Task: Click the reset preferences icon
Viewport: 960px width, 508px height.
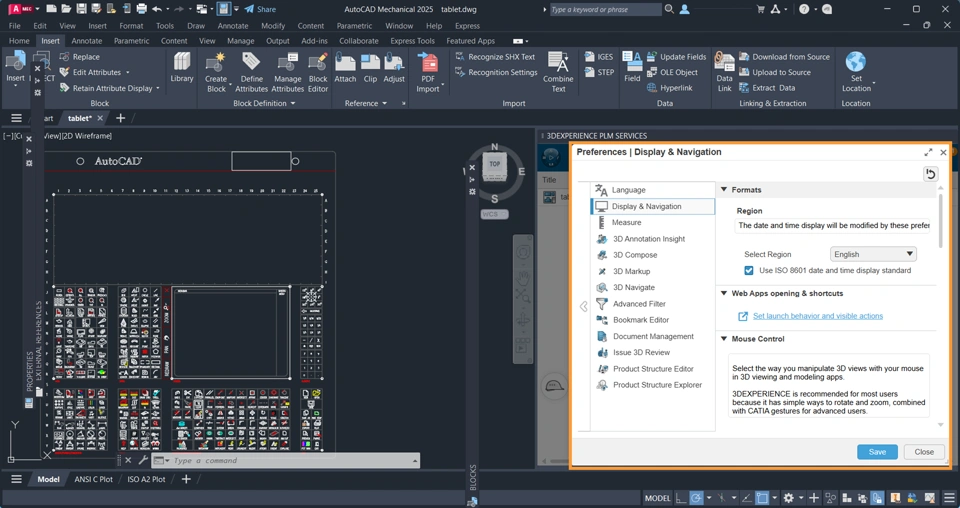Action: point(930,174)
